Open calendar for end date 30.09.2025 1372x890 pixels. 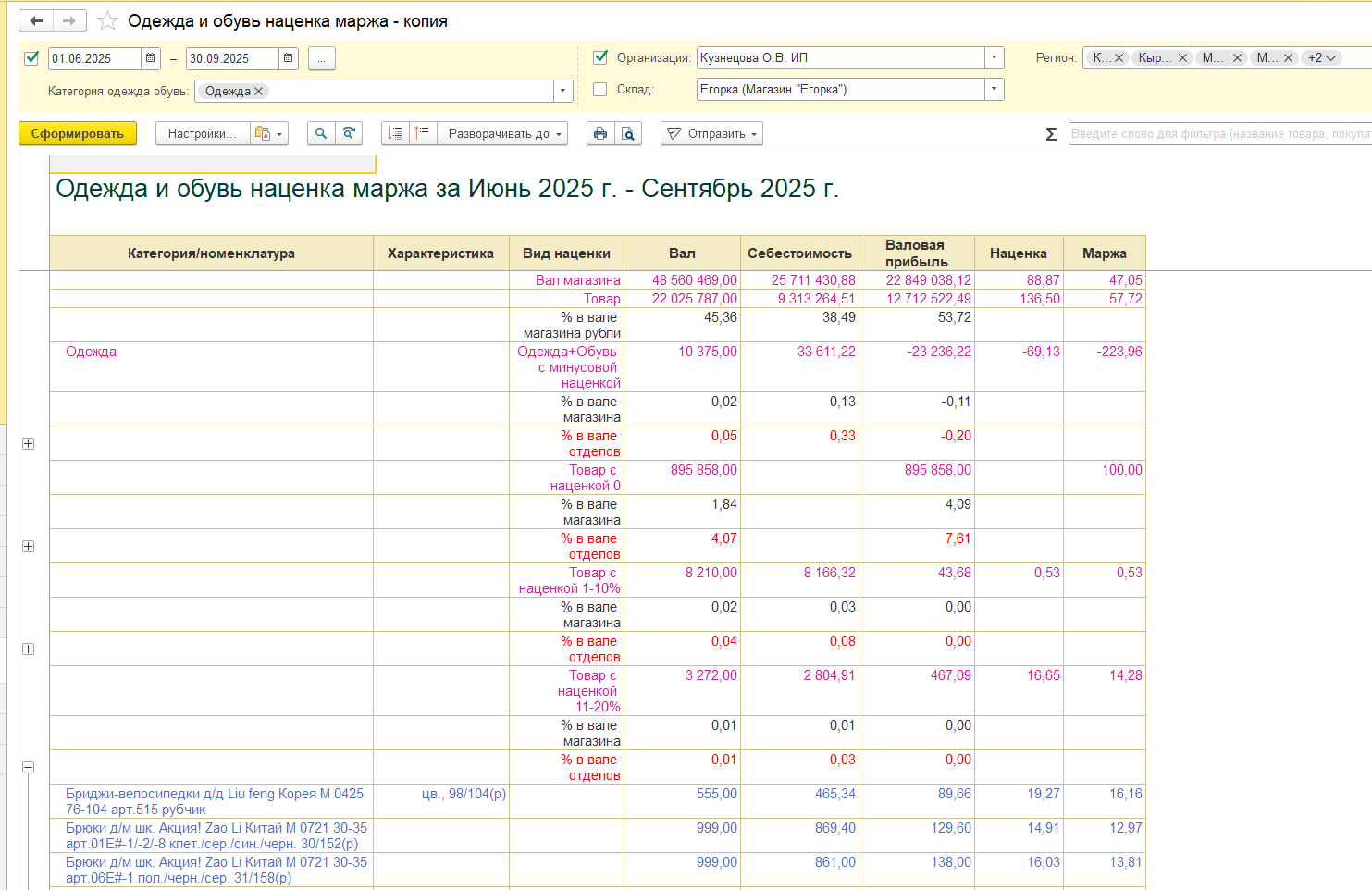(x=289, y=58)
